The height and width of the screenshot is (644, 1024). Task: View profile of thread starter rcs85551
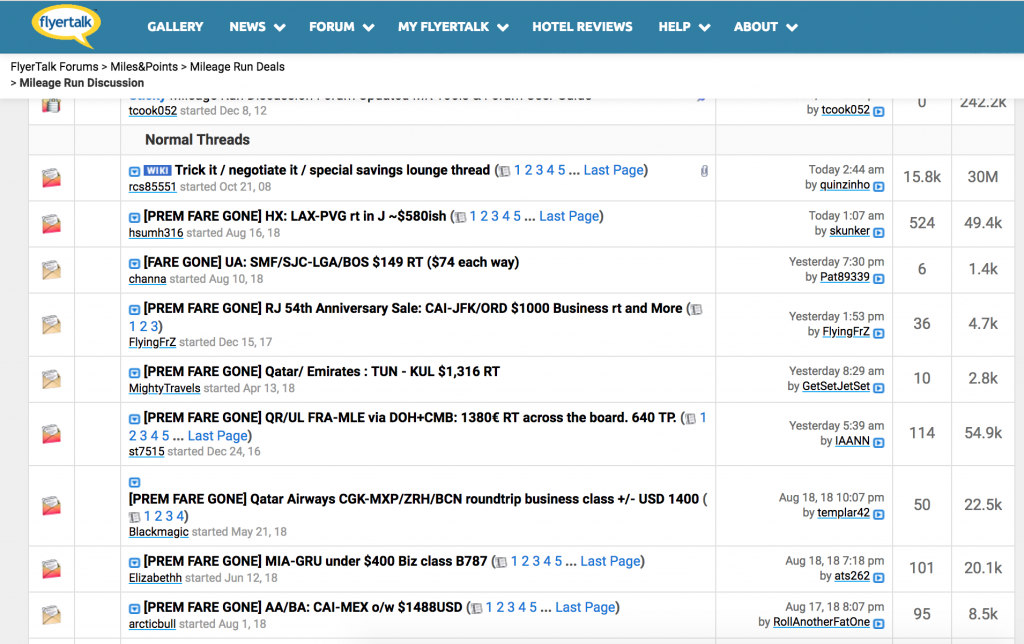tap(152, 187)
